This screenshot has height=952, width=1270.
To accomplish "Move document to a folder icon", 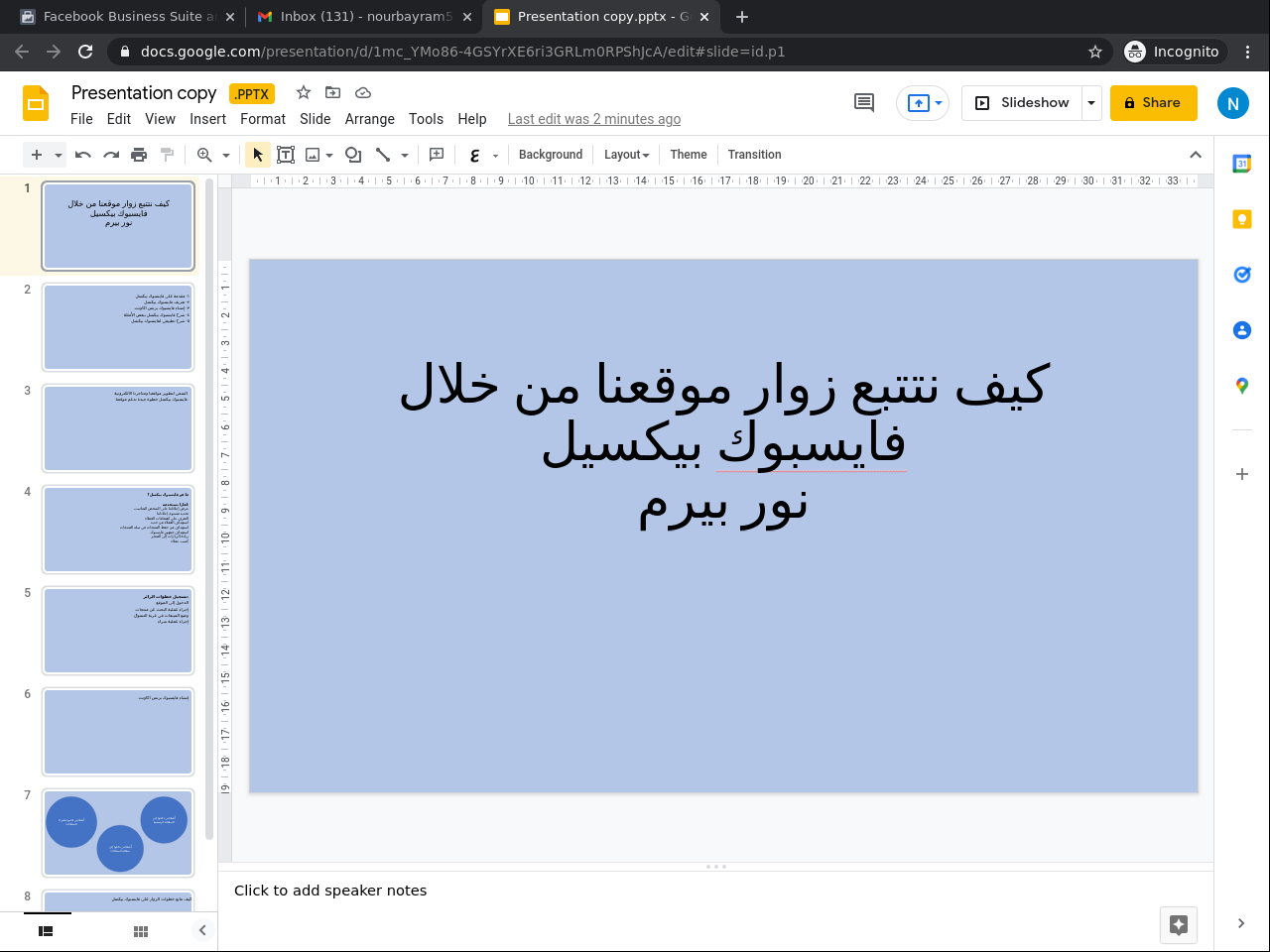I will 333,92.
